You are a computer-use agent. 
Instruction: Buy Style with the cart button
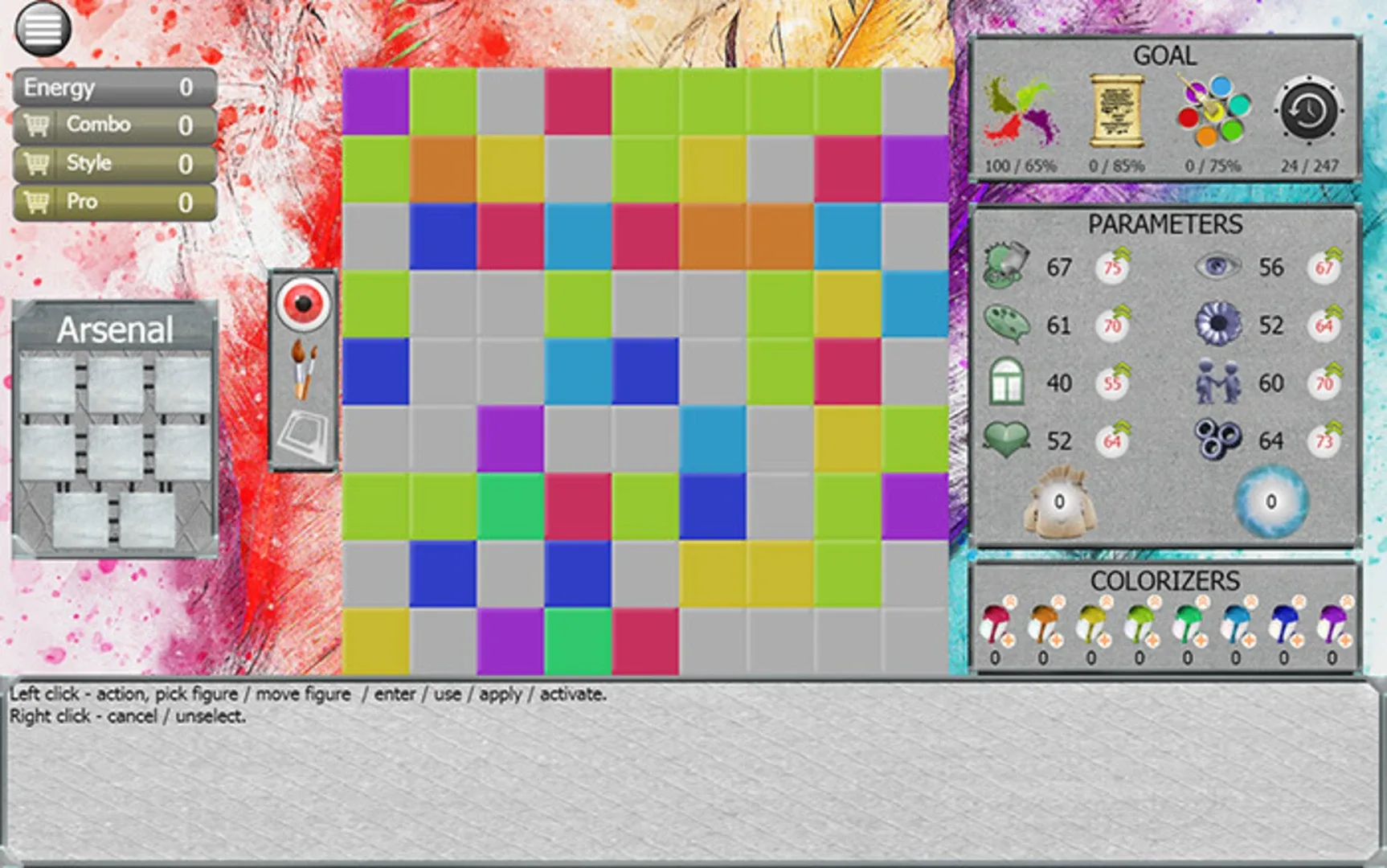pos(37,164)
